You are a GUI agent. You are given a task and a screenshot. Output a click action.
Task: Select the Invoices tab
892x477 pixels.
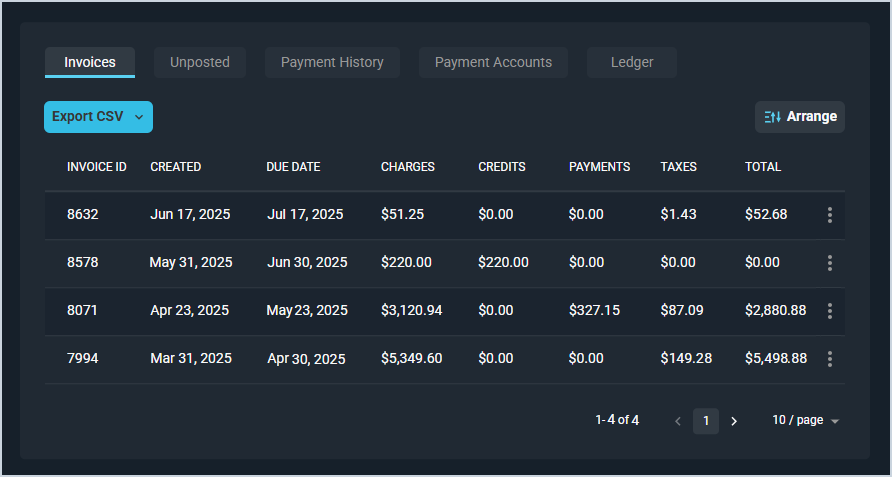click(x=90, y=62)
